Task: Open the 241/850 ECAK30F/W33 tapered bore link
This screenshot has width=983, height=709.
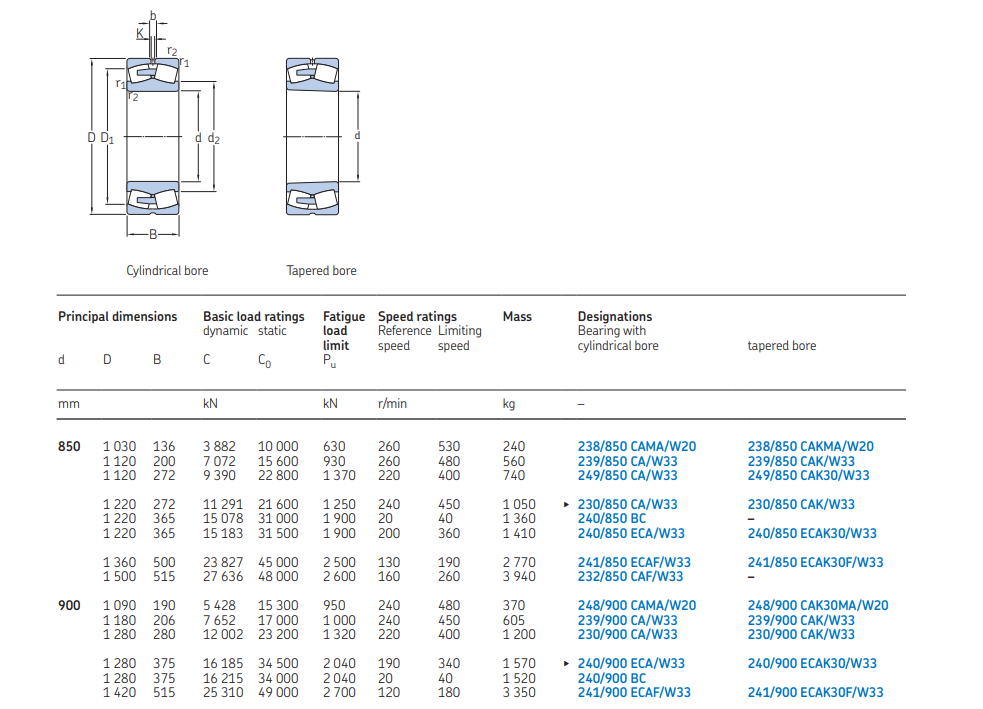Action: [x=815, y=562]
